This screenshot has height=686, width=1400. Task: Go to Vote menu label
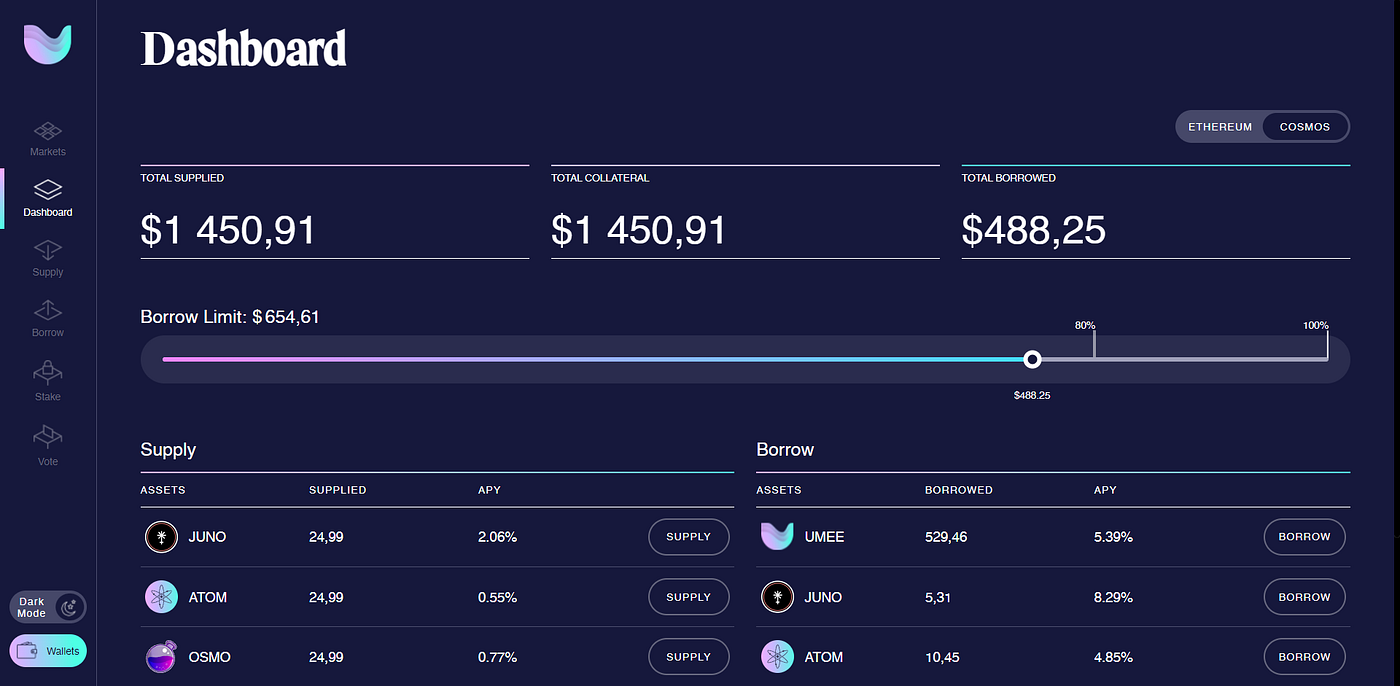tap(48, 462)
